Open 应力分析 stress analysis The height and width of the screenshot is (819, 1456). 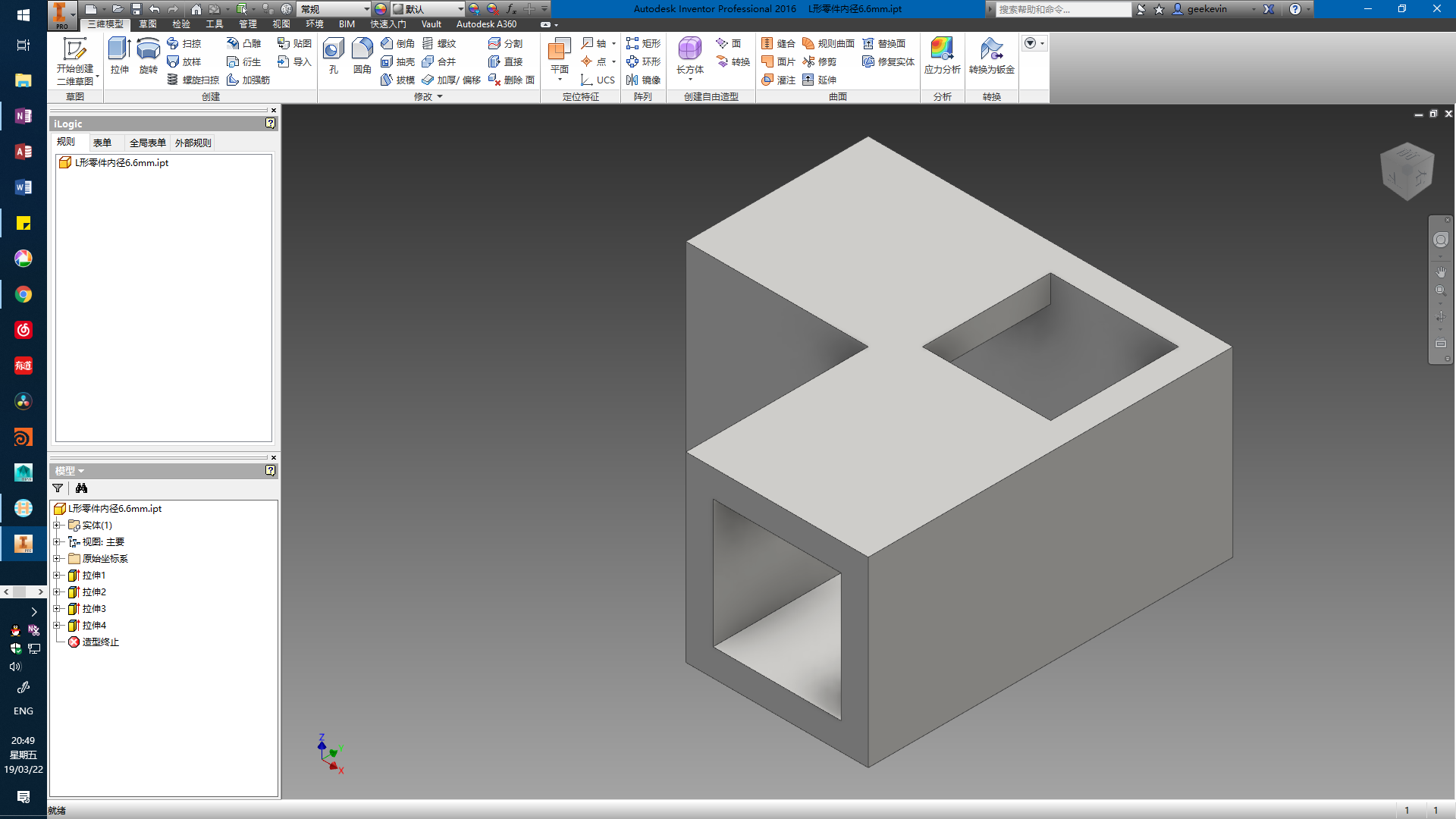pyautogui.click(x=942, y=55)
